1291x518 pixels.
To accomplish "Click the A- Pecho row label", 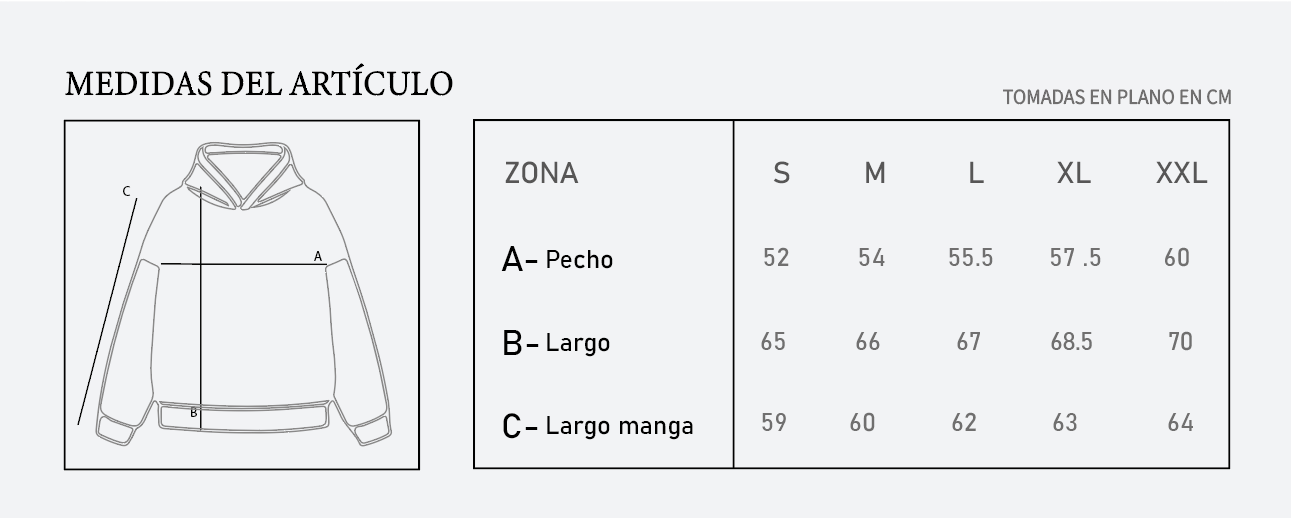I will (557, 260).
